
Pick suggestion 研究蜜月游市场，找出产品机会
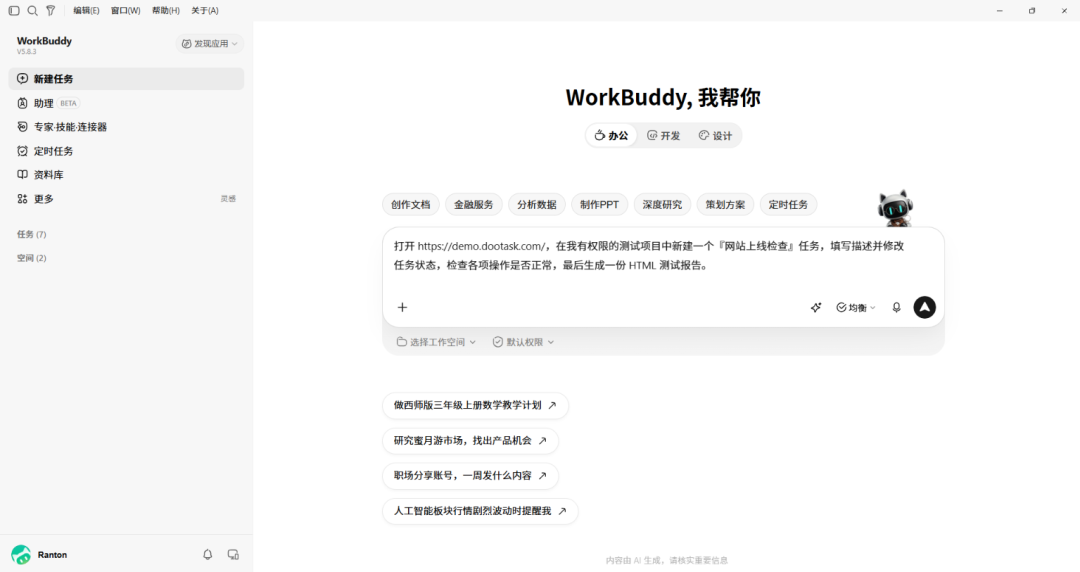(x=470, y=440)
